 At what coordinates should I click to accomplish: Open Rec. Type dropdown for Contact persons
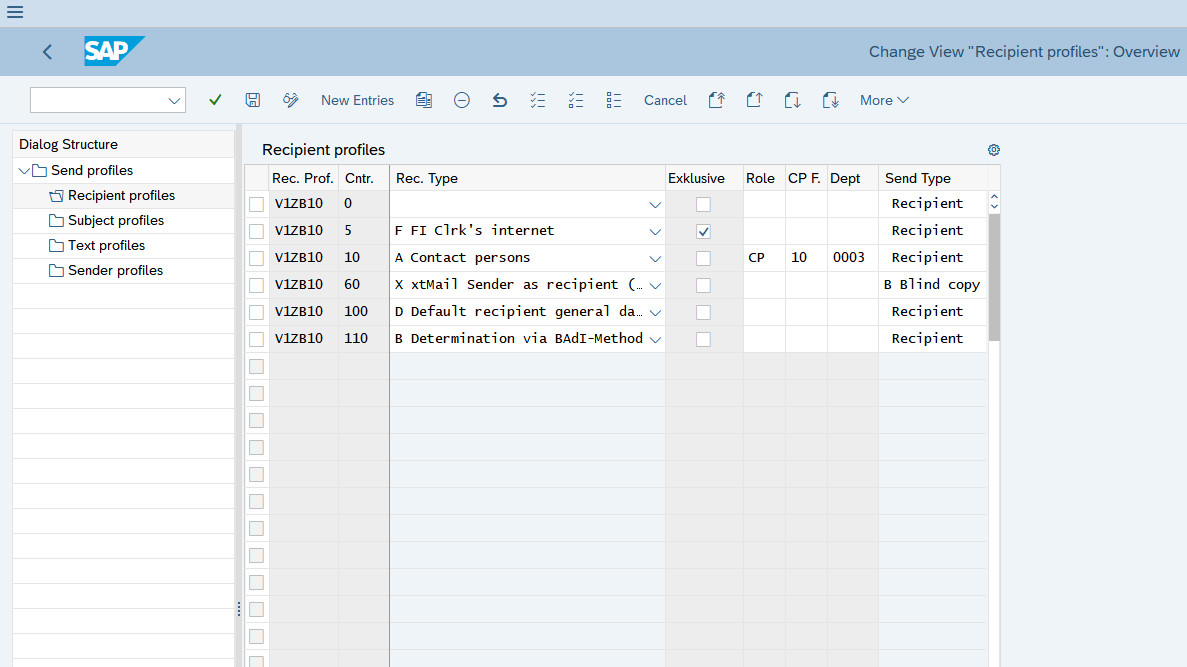[x=655, y=258]
